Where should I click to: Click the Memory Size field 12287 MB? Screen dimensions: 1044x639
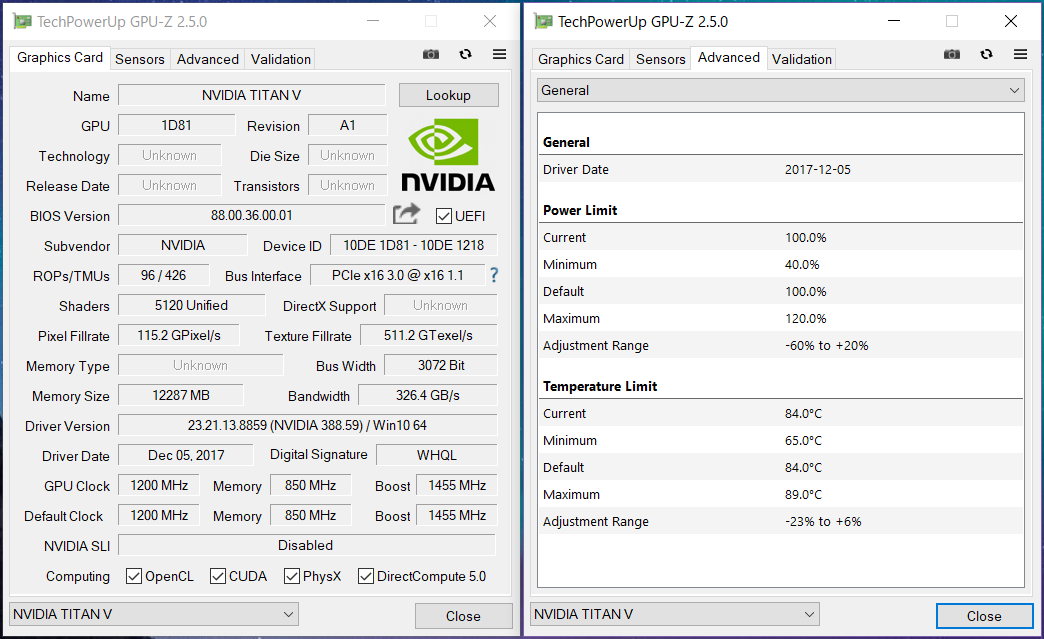tap(181, 395)
